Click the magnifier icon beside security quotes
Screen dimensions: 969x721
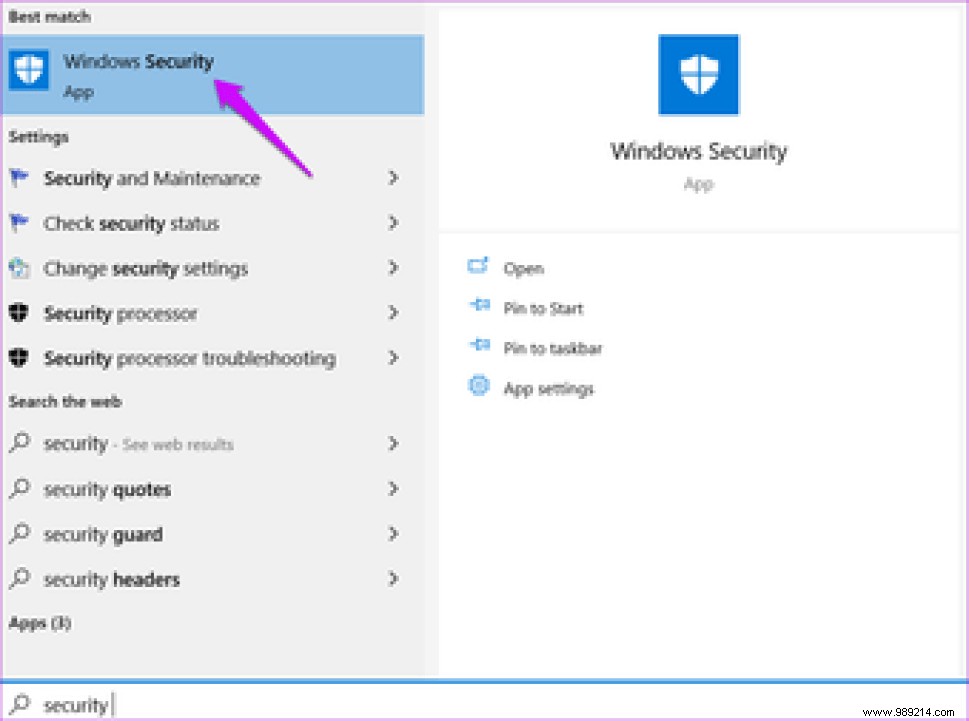(20, 489)
